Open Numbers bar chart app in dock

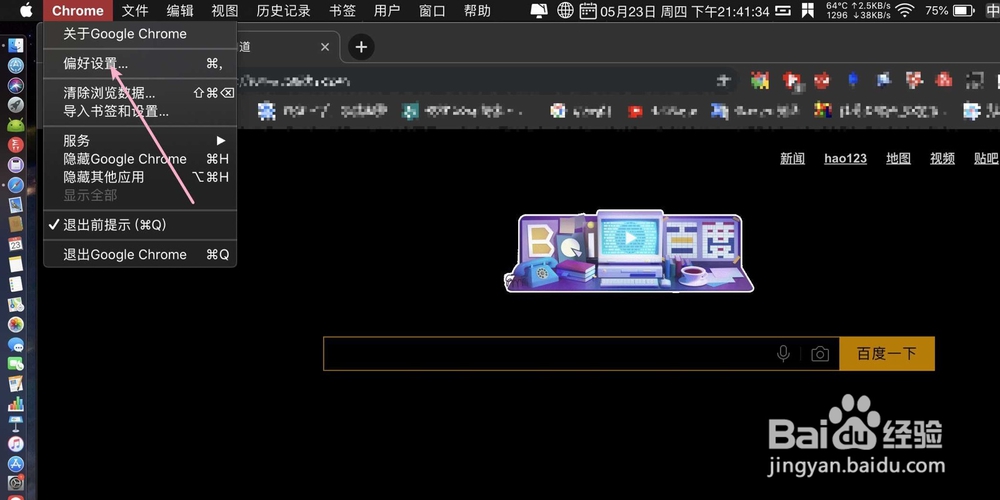coord(15,404)
